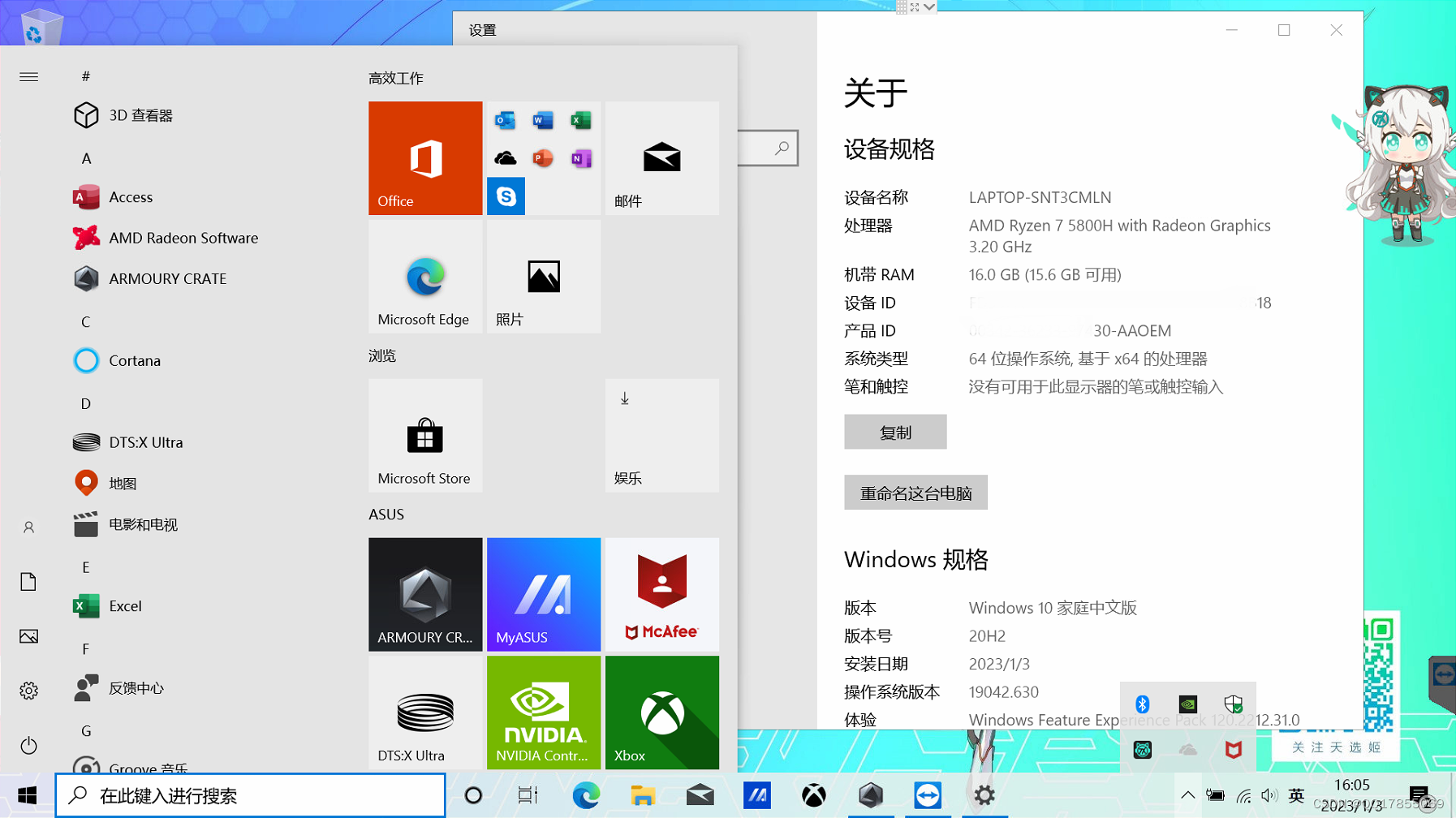Open Skype from the Office group tile
The height and width of the screenshot is (818, 1456).
pyautogui.click(x=506, y=196)
